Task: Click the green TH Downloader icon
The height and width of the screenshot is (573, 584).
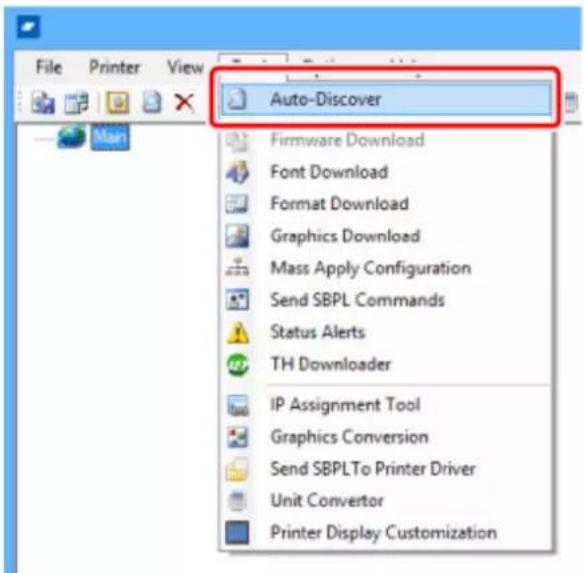Action: click(x=238, y=364)
